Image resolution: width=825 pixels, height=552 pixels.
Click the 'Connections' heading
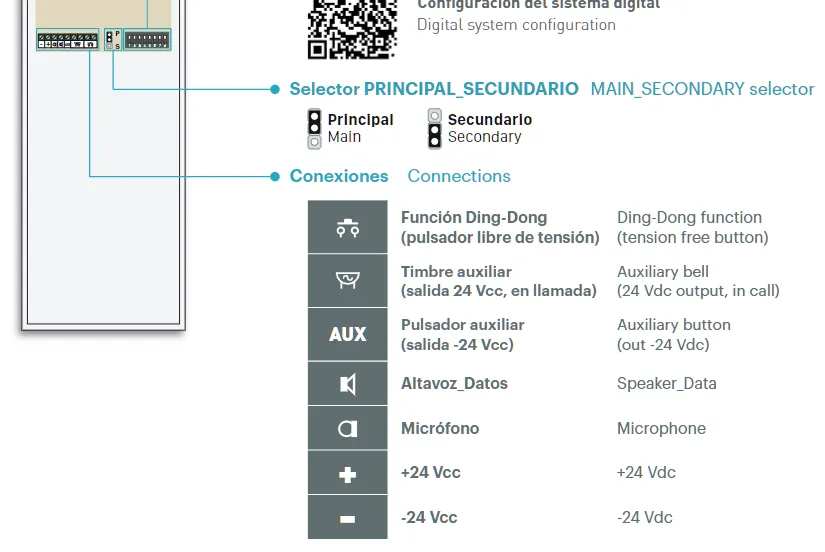point(459,176)
